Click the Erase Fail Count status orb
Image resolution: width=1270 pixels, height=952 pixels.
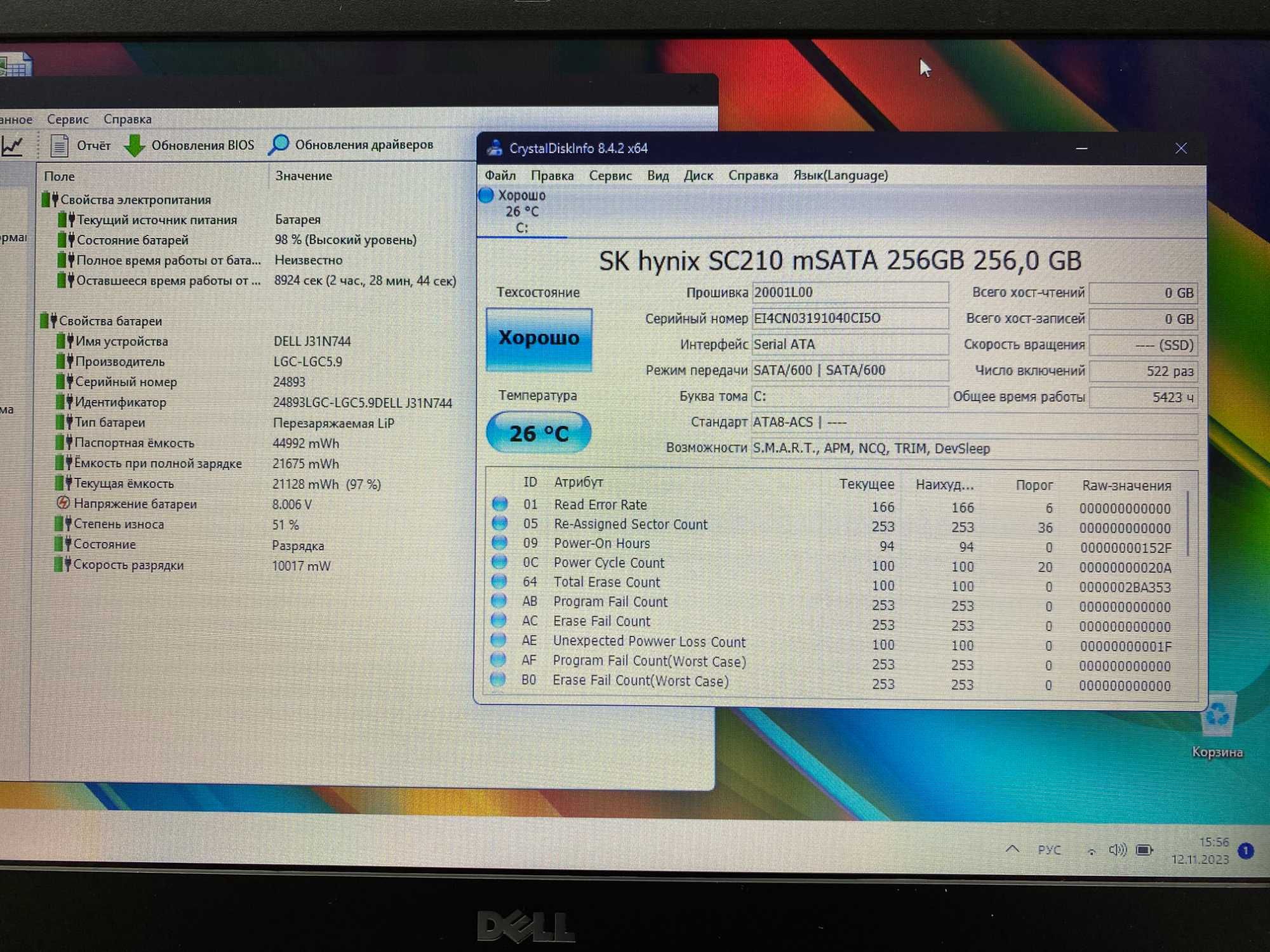click(x=499, y=620)
